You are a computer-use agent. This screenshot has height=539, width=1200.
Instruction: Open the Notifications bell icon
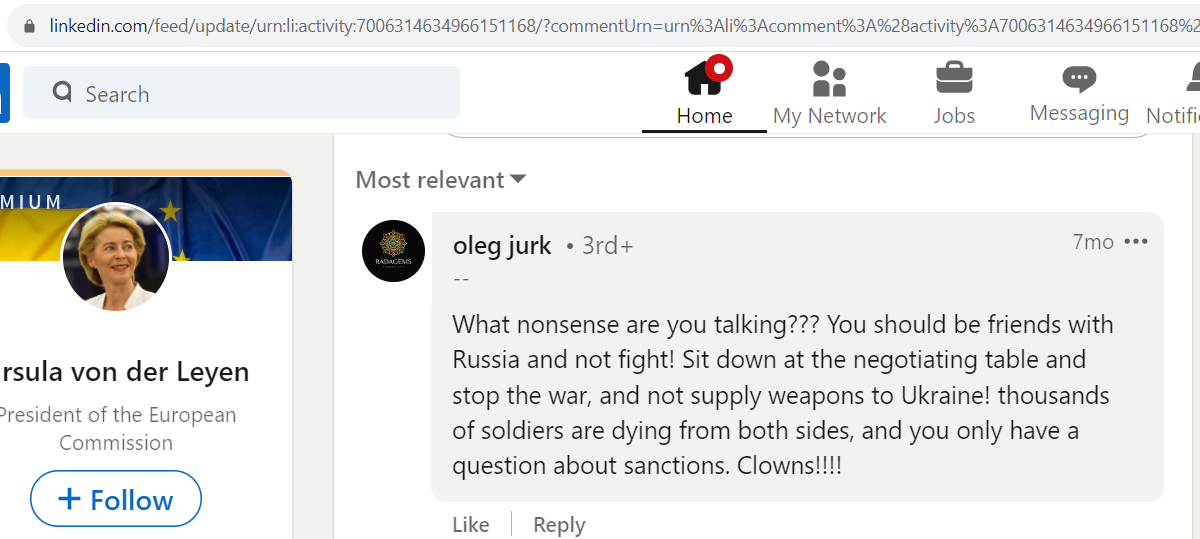point(1193,77)
